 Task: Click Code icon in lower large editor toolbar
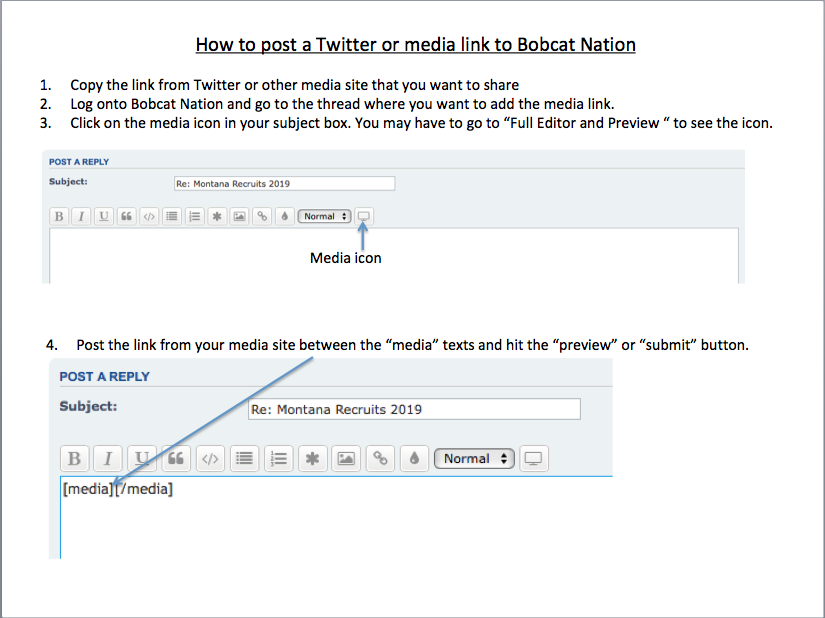coord(210,458)
